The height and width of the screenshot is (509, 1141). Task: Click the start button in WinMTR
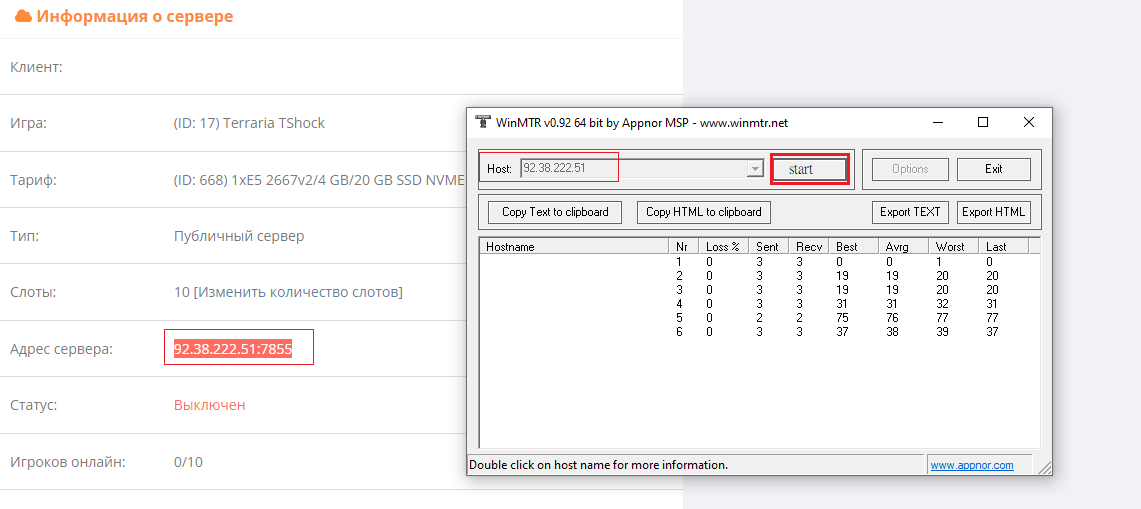809,169
